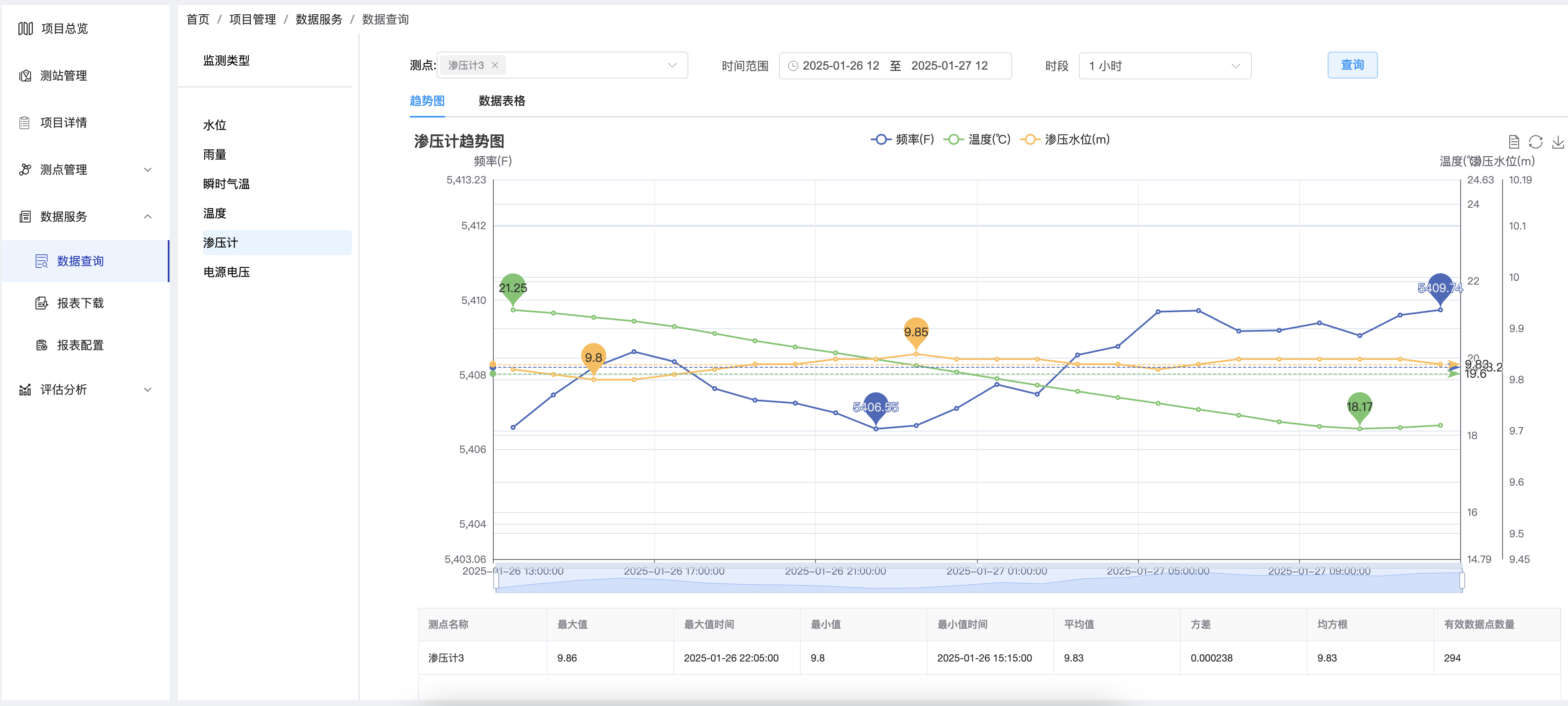Select 数据查询 in the sidebar

pyautogui.click(x=85, y=261)
